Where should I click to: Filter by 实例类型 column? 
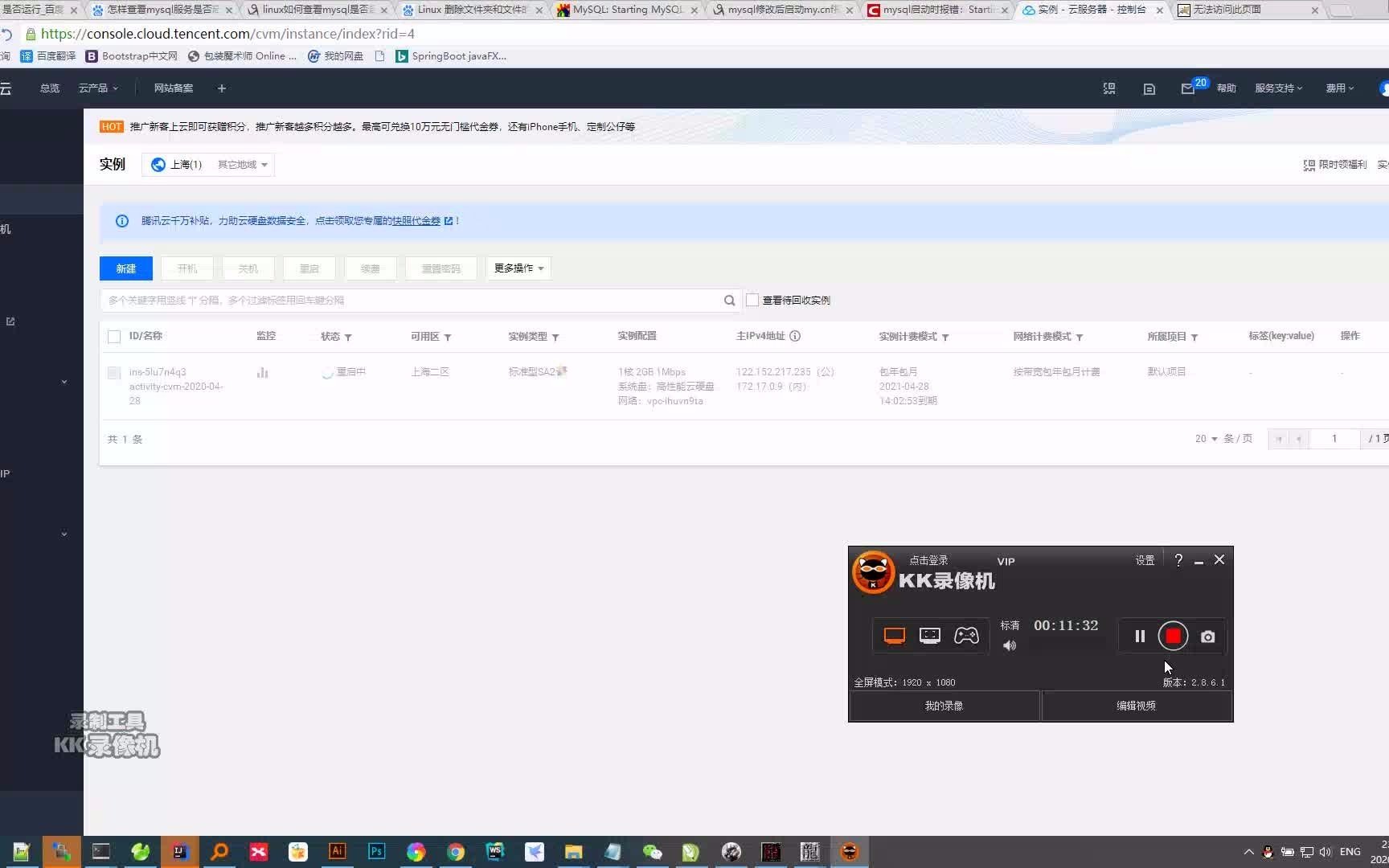pyautogui.click(x=555, y=338)
